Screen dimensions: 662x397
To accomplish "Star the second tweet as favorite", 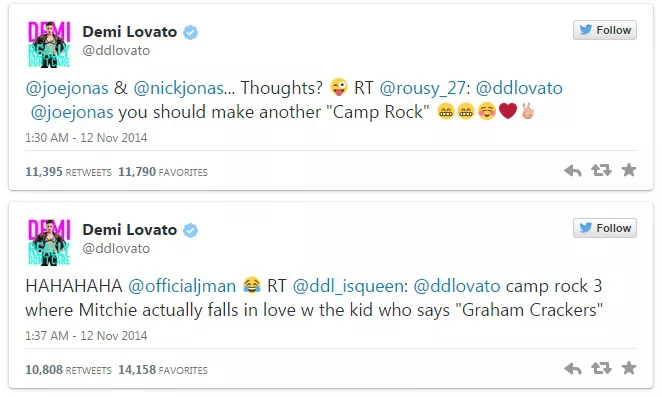I will tap(629, 368).
